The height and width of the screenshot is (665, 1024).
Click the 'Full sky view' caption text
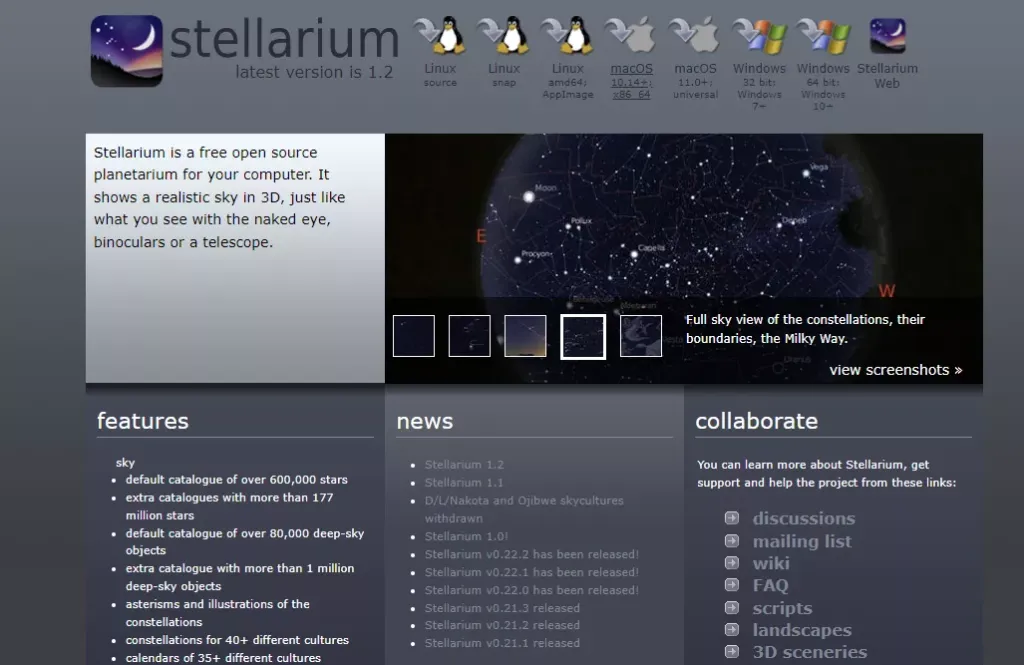805,329
